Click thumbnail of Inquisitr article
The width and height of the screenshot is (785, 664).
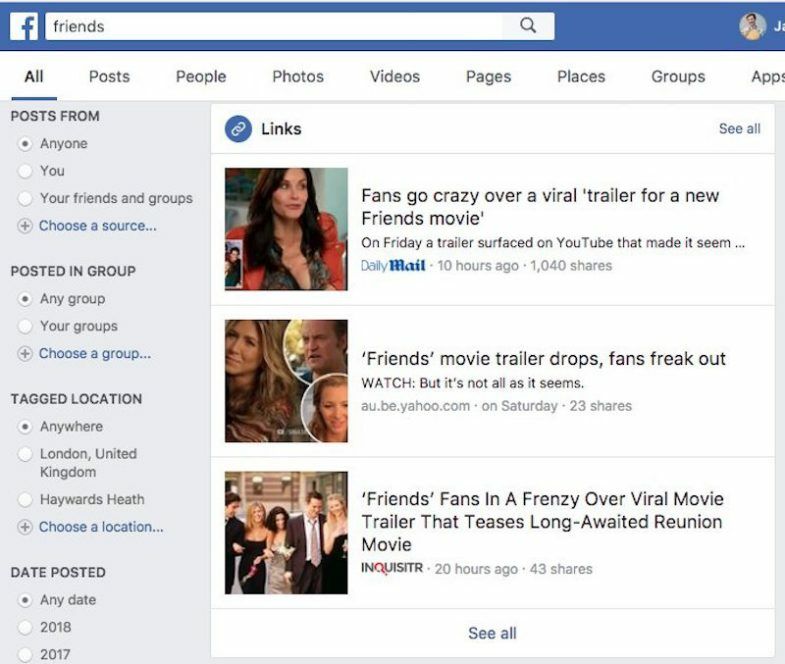click(286, 533)
